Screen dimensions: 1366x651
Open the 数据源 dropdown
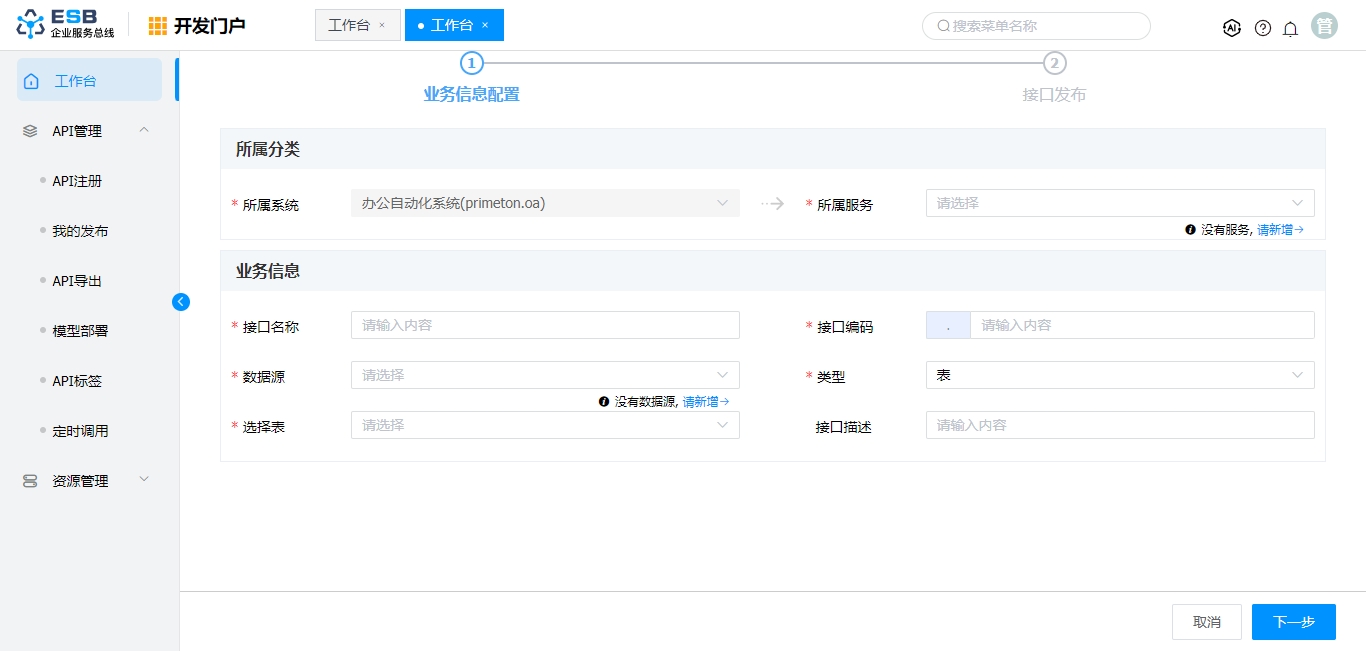coord(545,375)
